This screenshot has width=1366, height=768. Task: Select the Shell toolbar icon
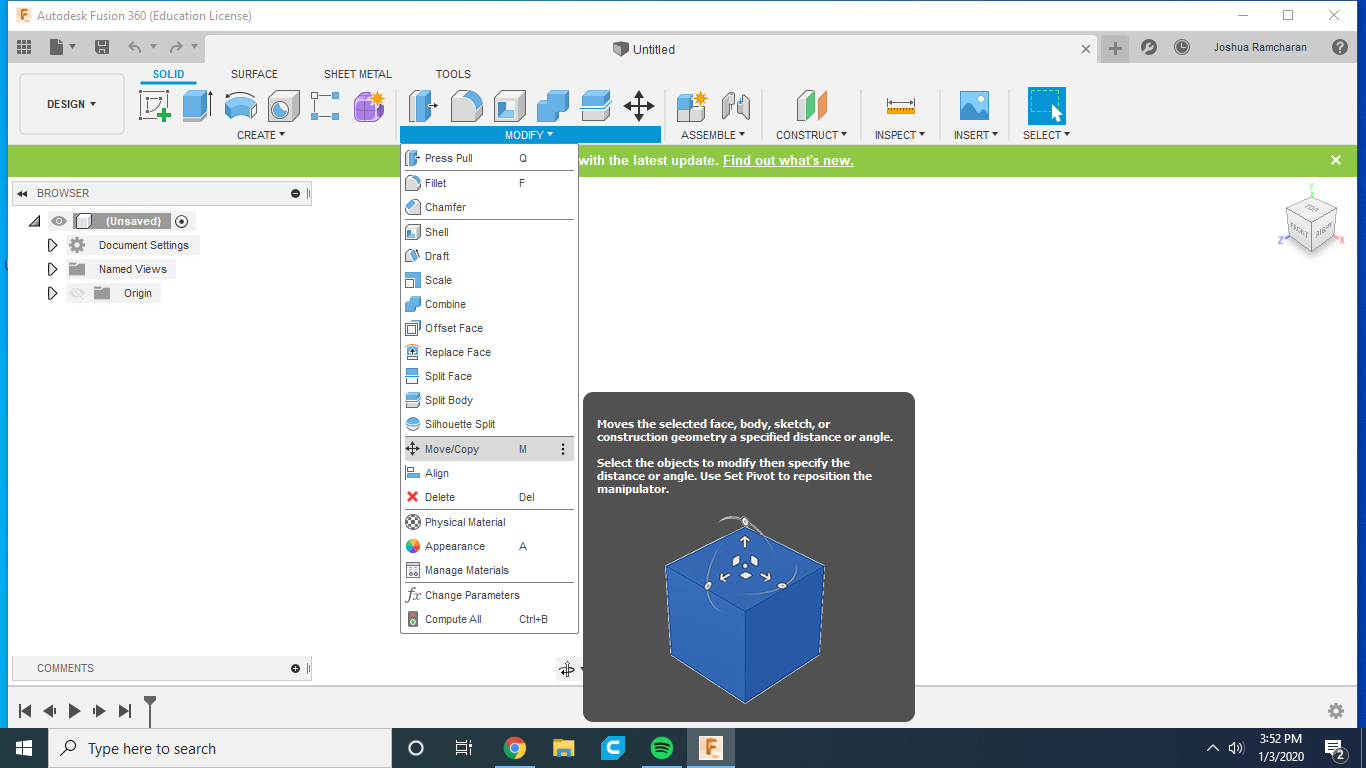point(509,105)
